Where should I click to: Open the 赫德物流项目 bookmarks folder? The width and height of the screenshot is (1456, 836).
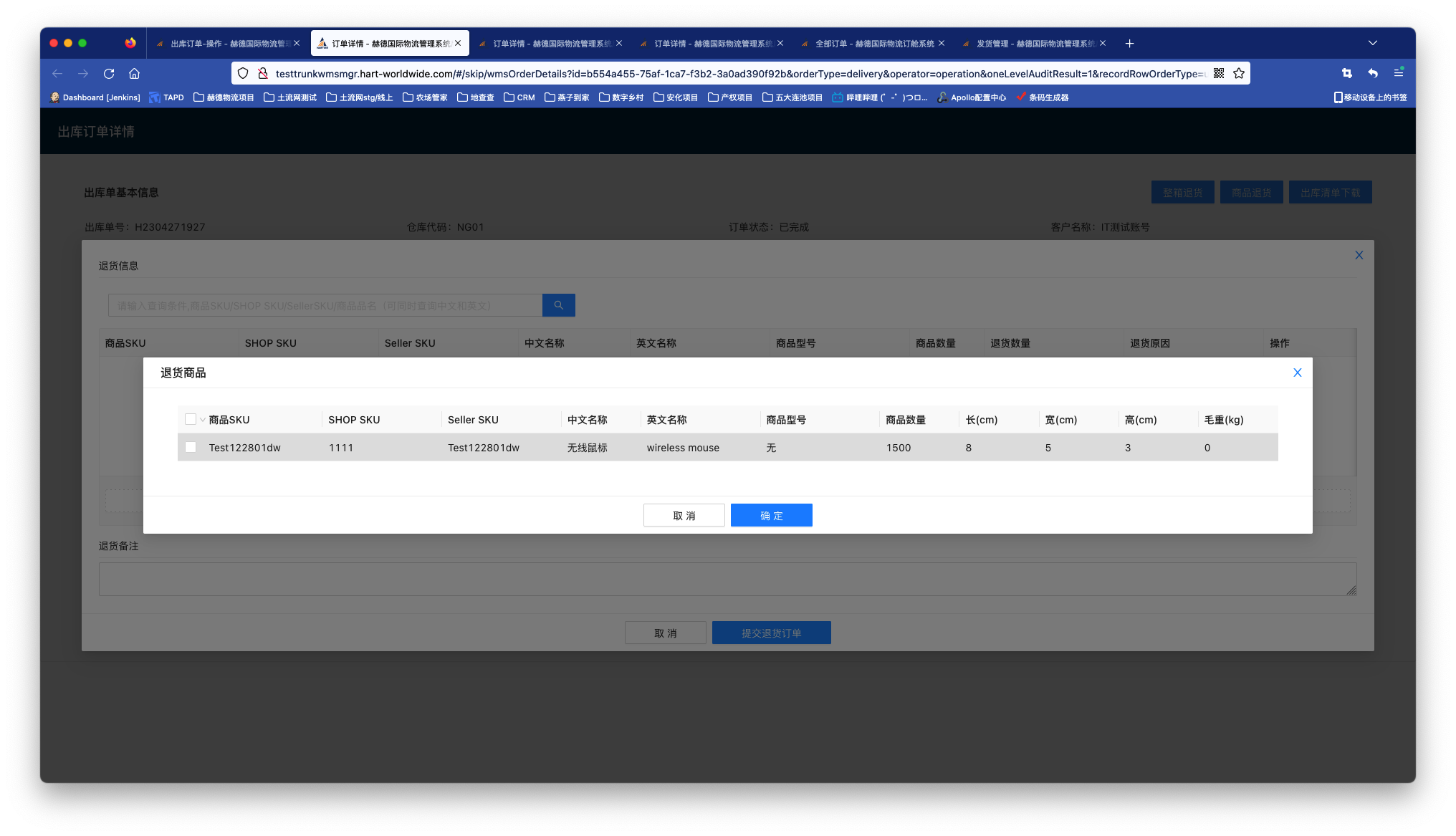[224, 97]
